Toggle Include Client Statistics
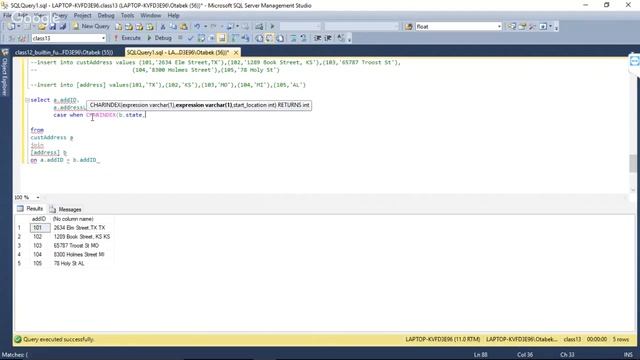Image resolution: width=640 pixels, height=360 pixels. [x=245, y=38]
